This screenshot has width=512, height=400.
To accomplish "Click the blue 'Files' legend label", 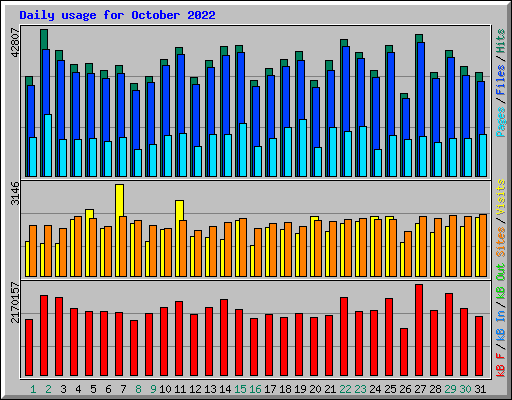I will point(501,80).
